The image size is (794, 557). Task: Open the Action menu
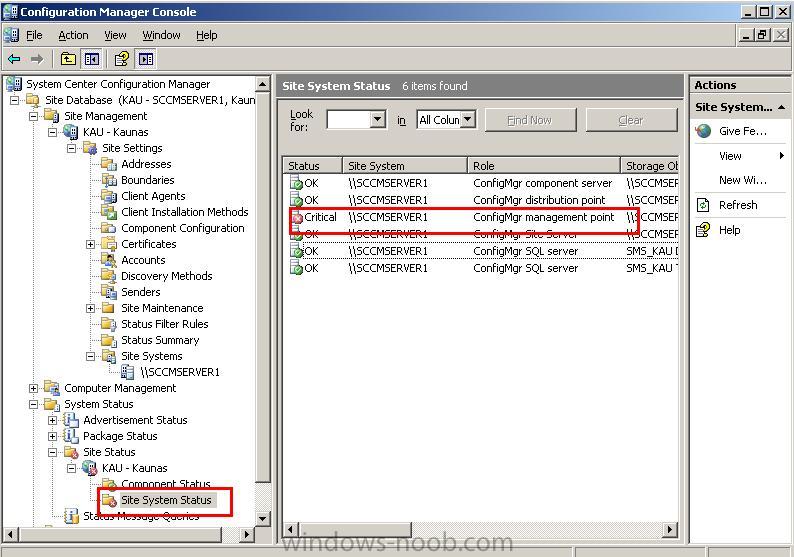tap(73, 35)
